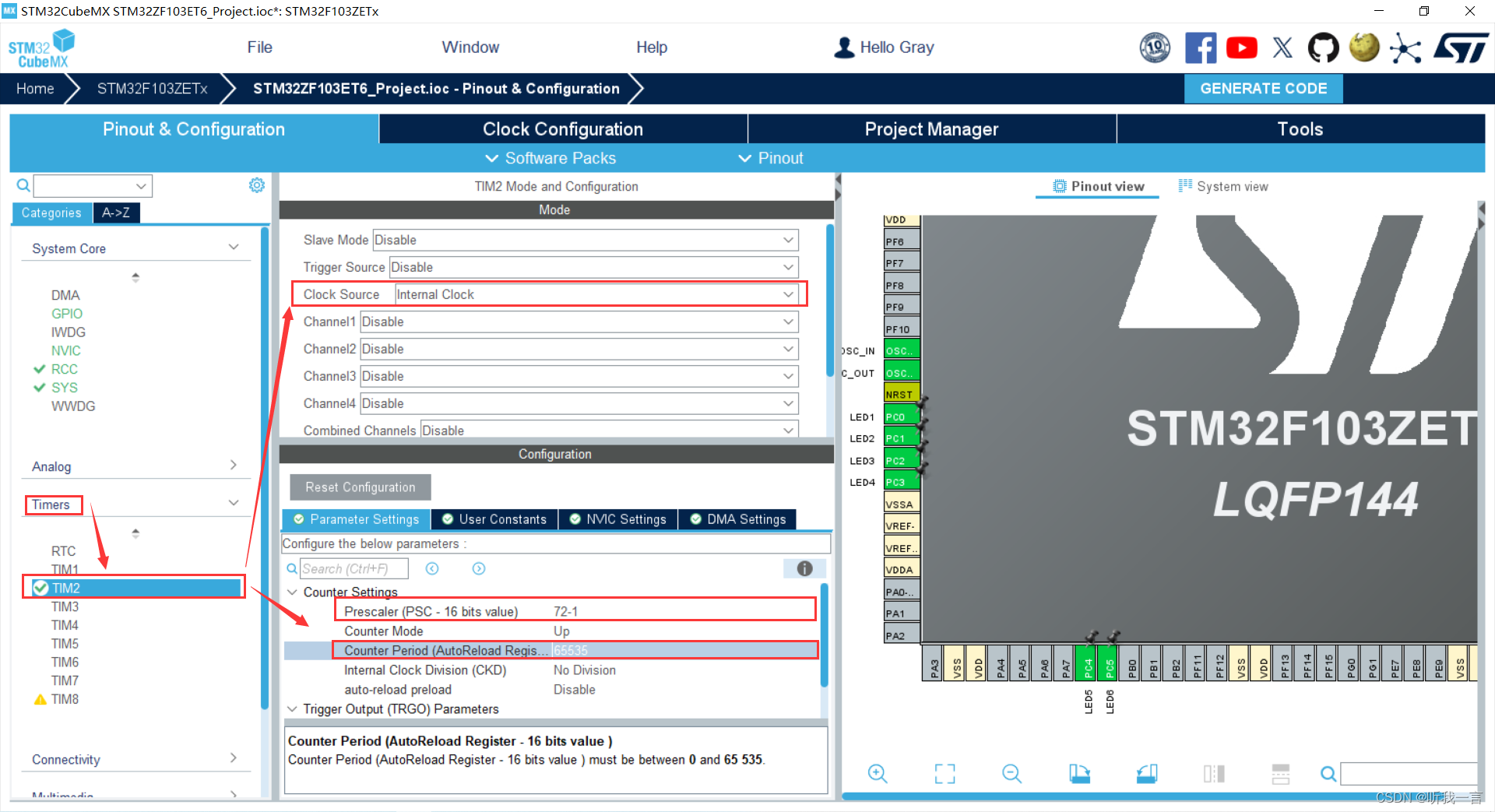
Task: Open the Channel2 dropdown
Action: [x=579, y=349]
